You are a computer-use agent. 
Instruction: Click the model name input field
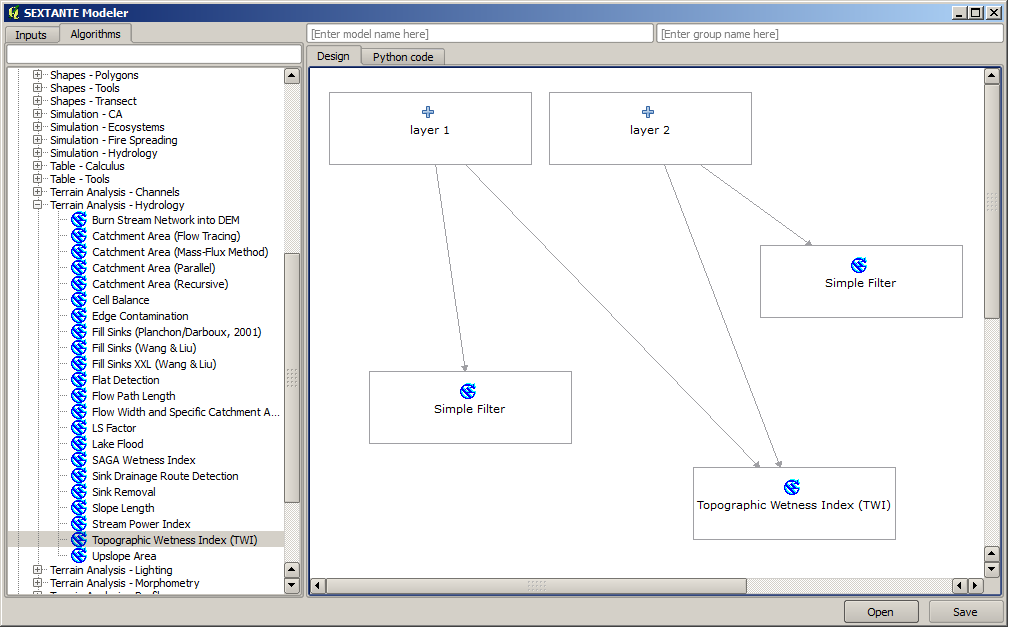[480, 34]
